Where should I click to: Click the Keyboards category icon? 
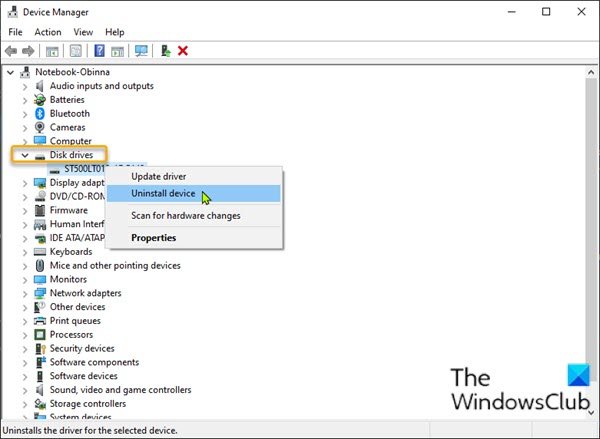40,252
